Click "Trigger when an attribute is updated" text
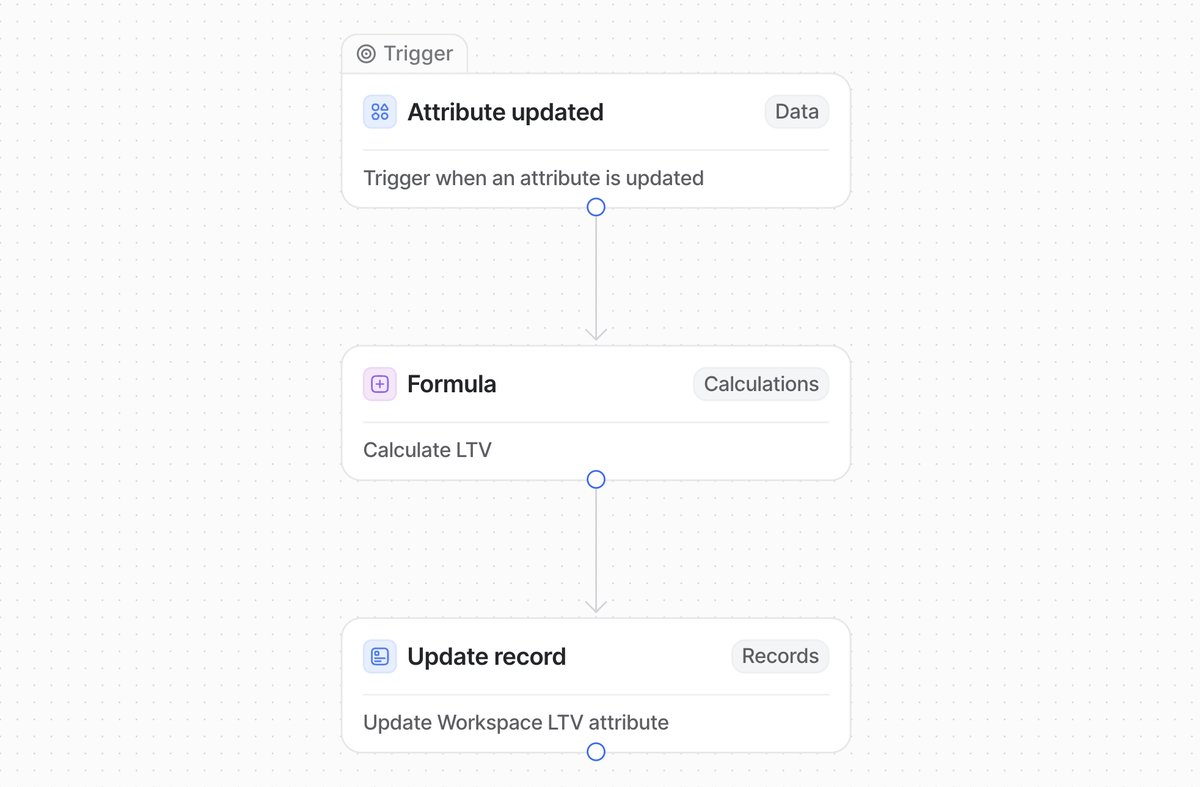The height and width of the screenshot is (787, 1200). 533,178
